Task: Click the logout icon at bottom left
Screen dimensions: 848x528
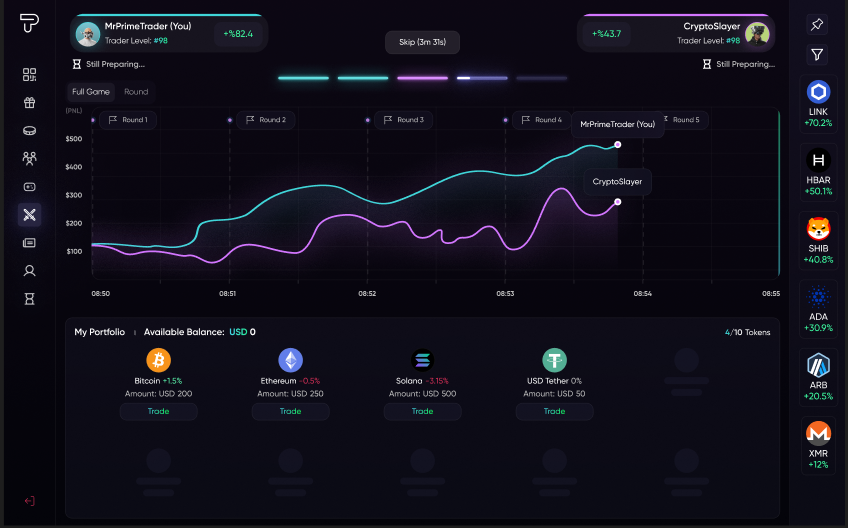Action: 30,500
